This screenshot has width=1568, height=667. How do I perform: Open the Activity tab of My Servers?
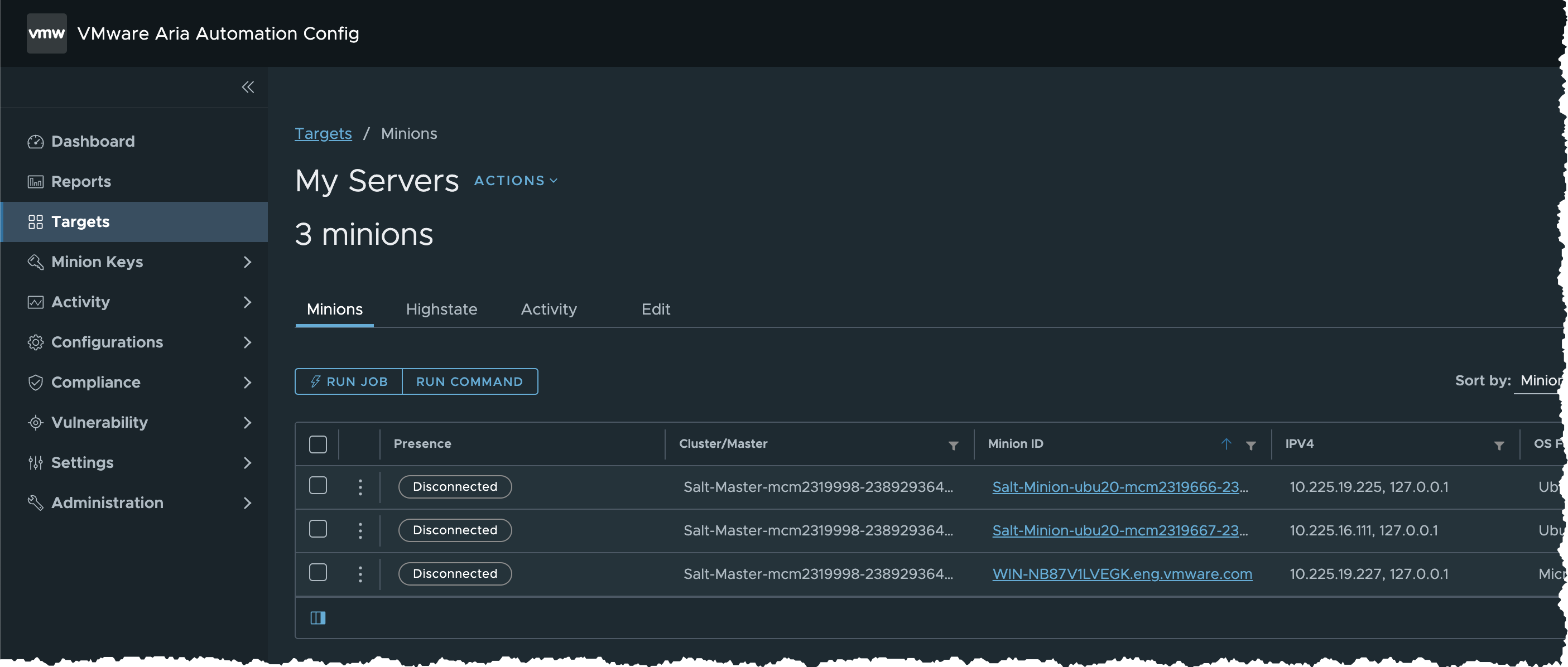click(x=549, y=309)
